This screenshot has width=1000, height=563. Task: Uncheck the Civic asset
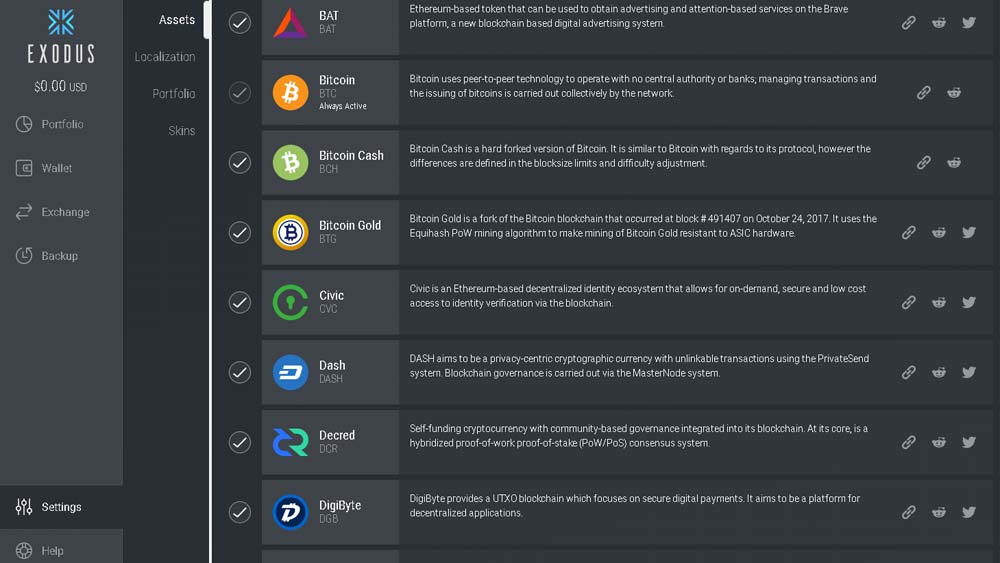pos(240,302)
